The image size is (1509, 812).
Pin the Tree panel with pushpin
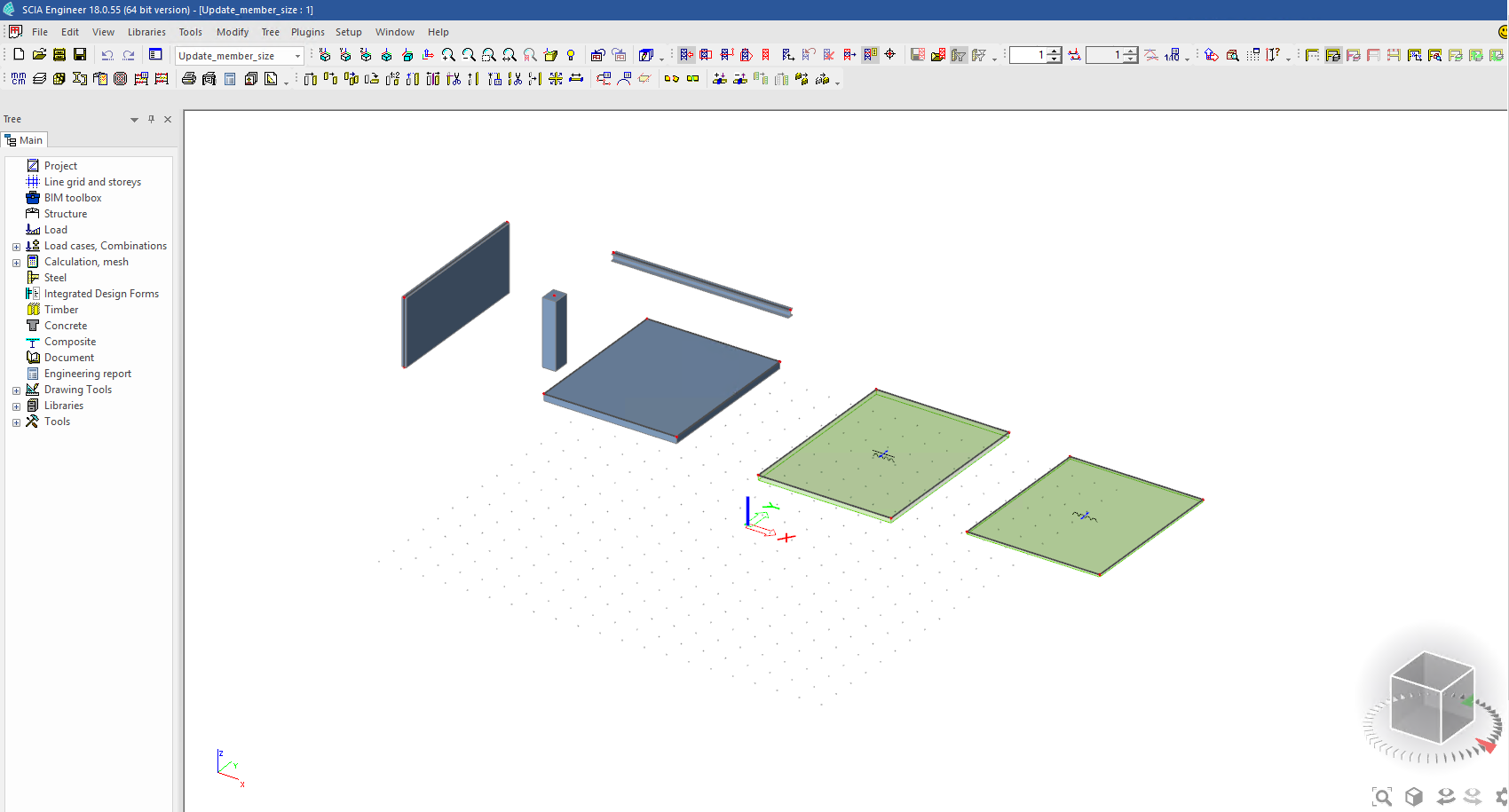(151, 119)
